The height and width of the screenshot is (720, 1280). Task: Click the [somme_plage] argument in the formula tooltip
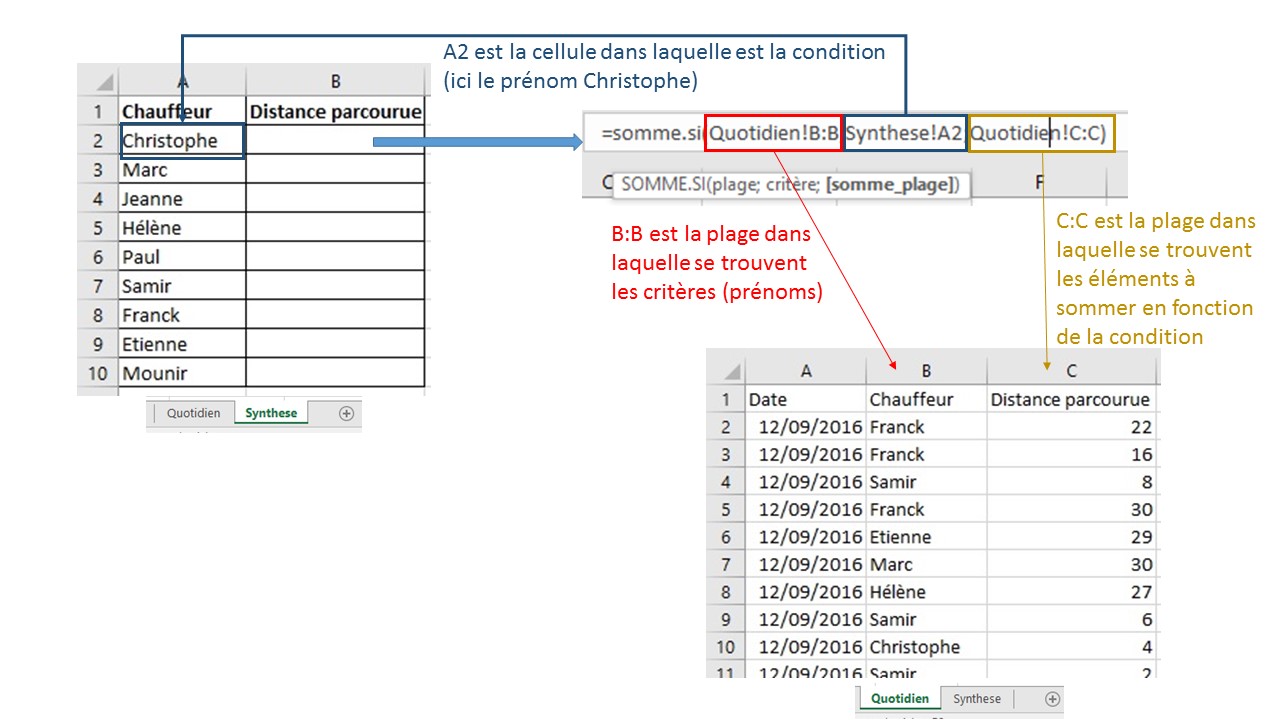point(891,184)
